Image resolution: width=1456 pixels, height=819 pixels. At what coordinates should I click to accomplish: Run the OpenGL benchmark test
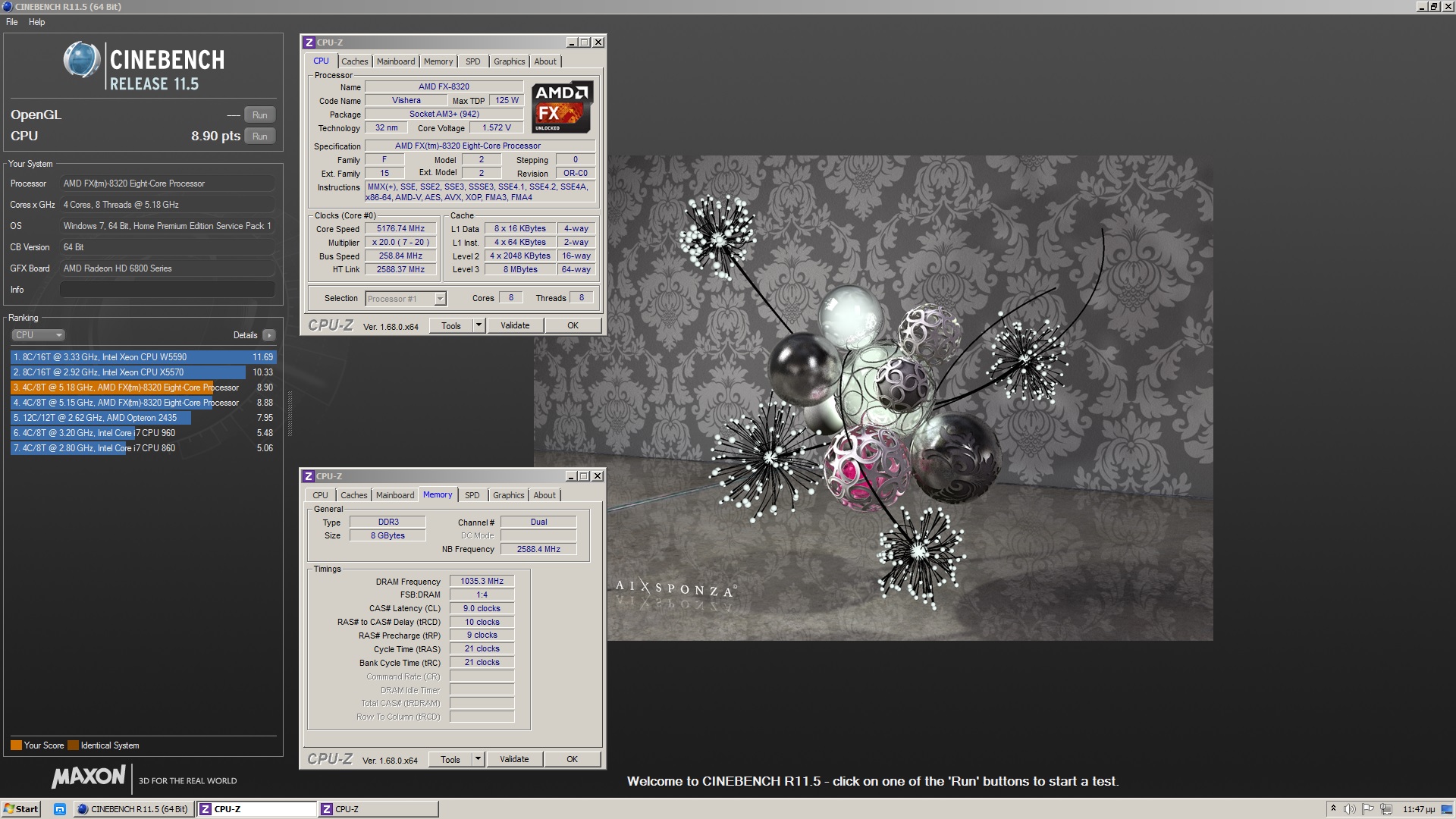pos(259,115)
